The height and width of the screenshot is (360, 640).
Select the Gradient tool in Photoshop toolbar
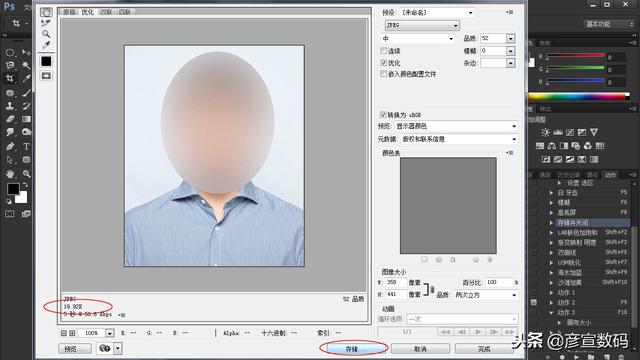click(x=27, y=119)
